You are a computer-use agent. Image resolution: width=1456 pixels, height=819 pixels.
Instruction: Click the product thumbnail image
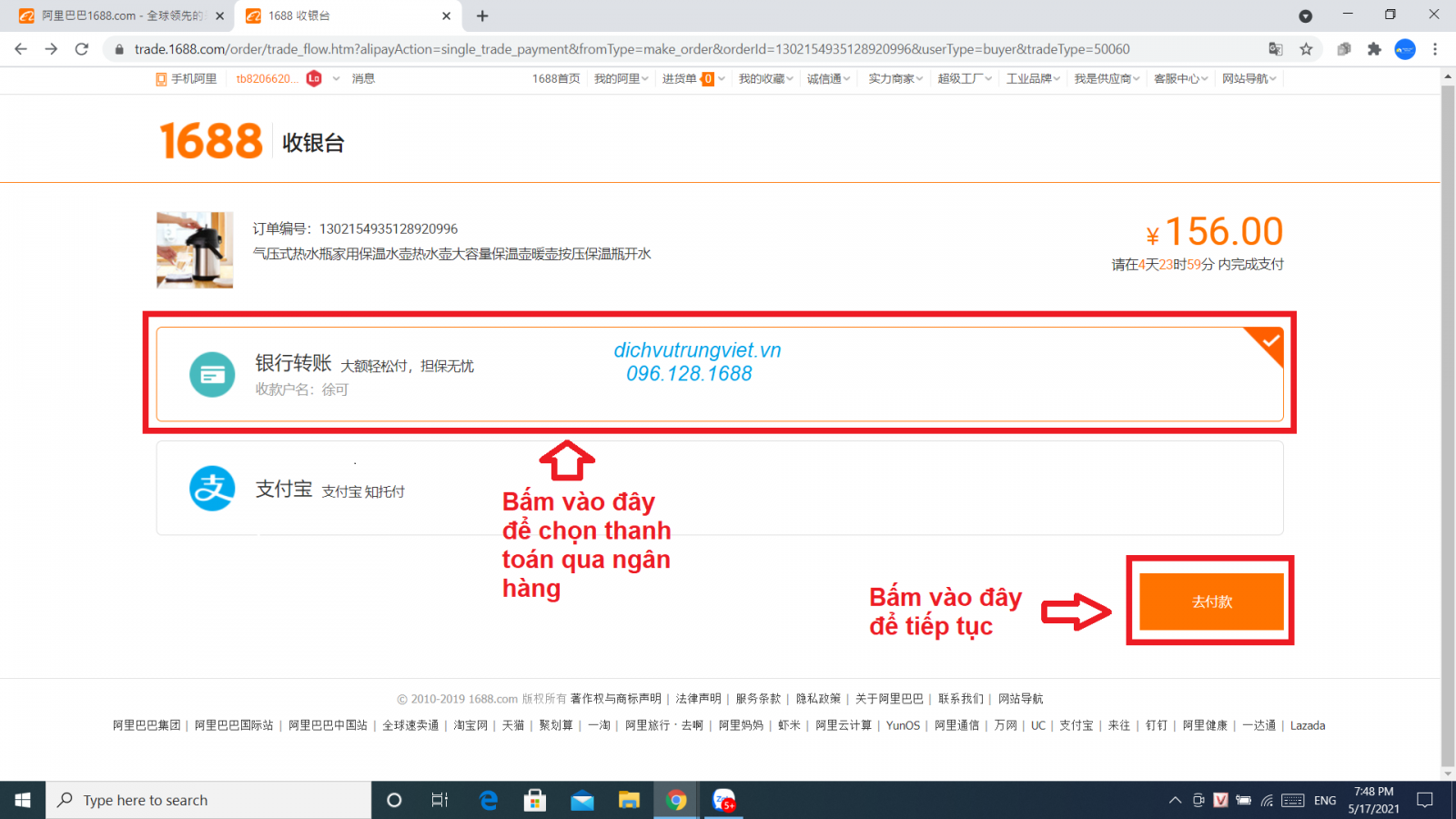(195, 250)
